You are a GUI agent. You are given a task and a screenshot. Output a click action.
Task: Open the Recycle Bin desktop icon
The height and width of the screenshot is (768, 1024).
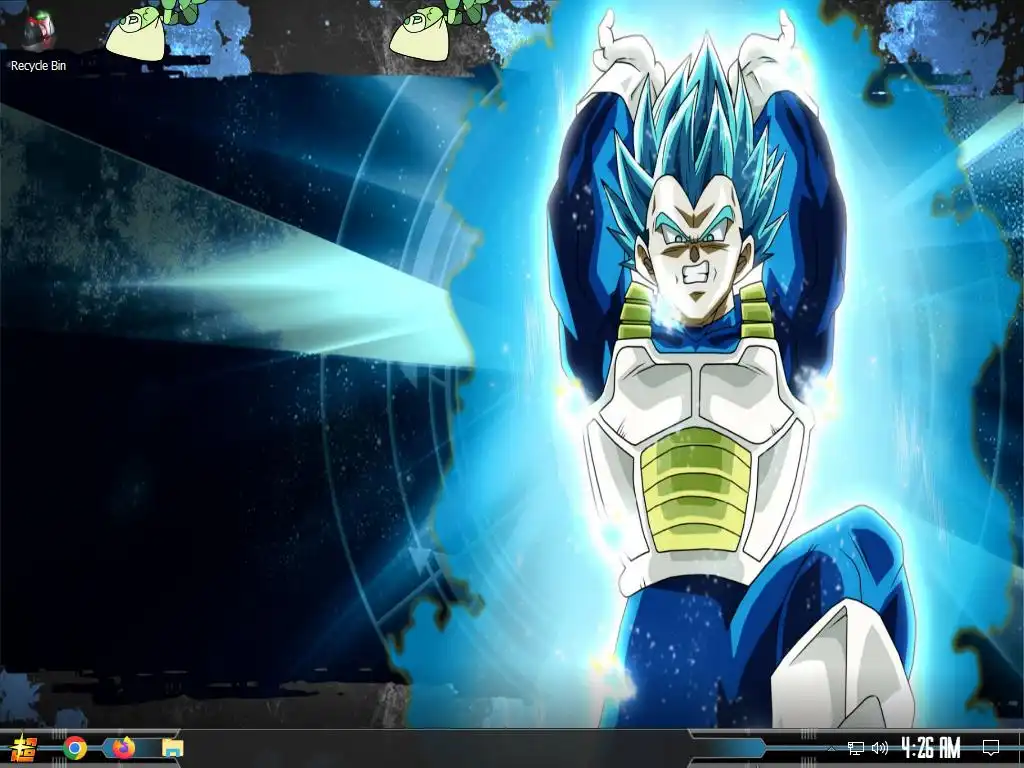(x=38, y=40)
